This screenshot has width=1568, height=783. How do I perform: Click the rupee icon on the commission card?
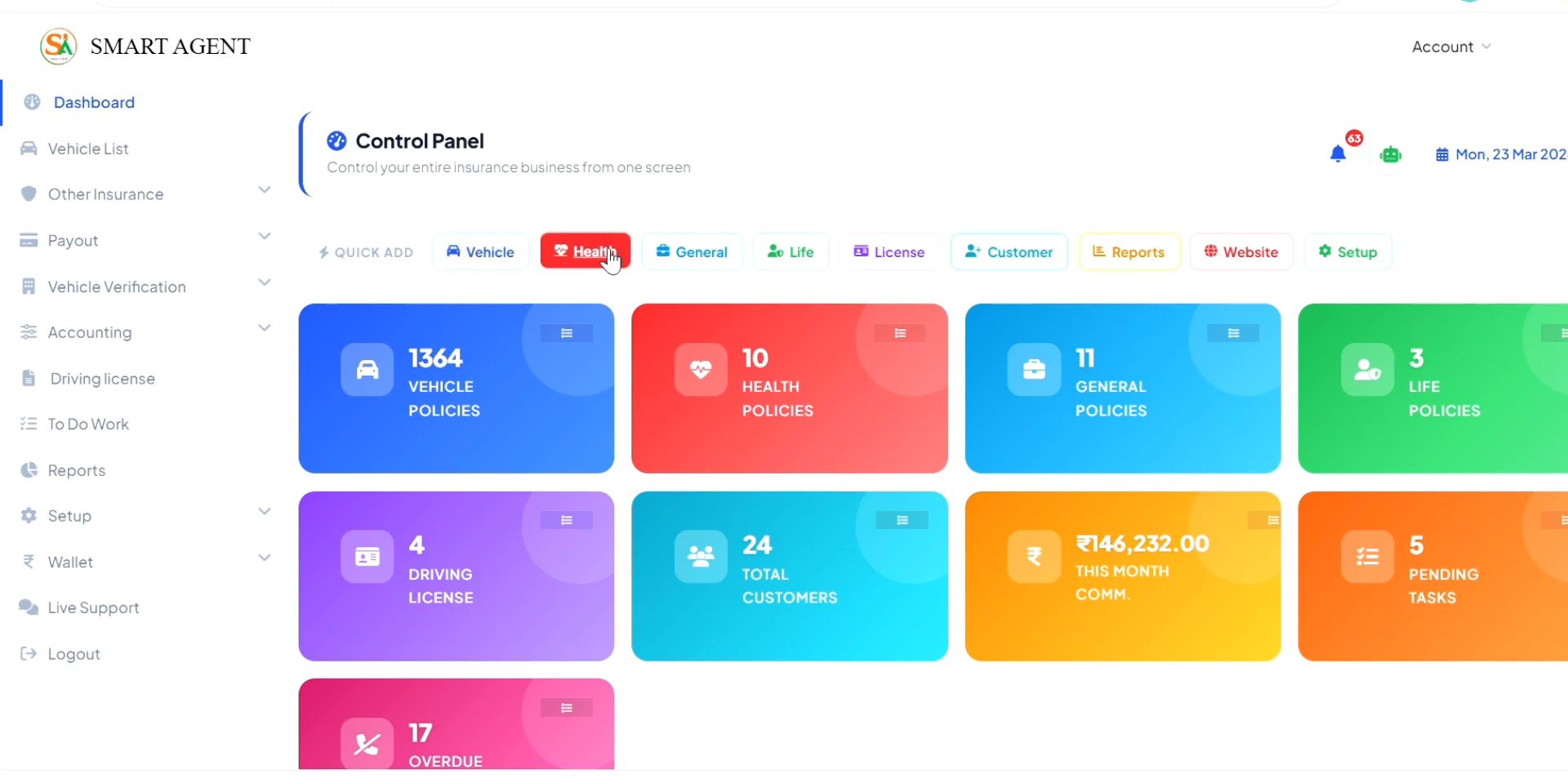click(1033, 556)
